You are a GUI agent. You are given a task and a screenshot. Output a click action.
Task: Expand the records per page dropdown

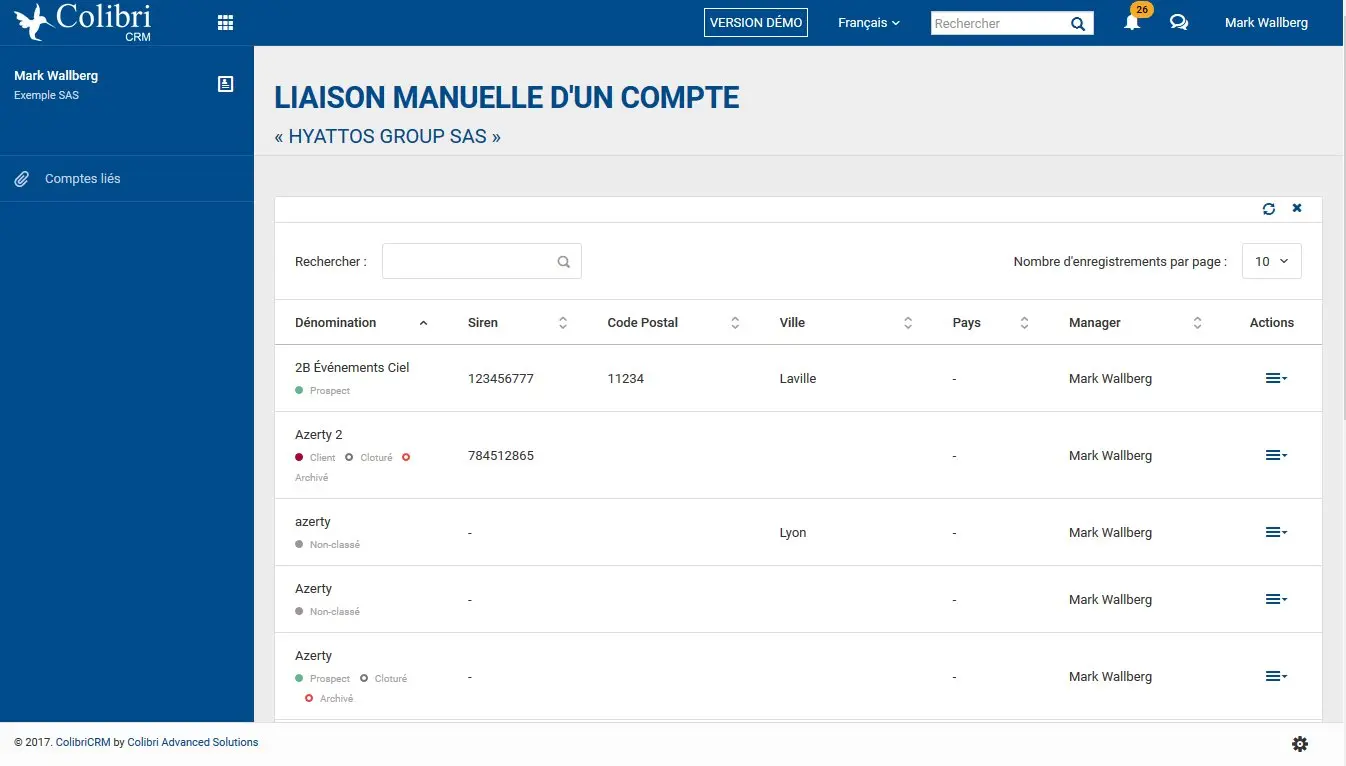pos(1271,261)
